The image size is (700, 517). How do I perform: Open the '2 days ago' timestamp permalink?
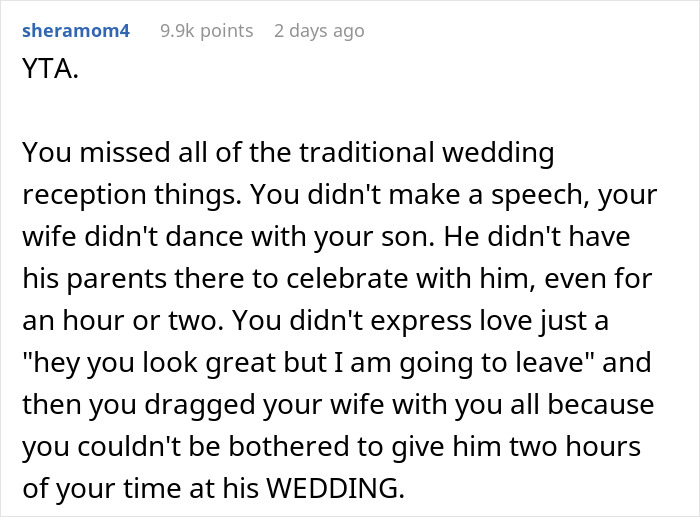click(319, 31)
